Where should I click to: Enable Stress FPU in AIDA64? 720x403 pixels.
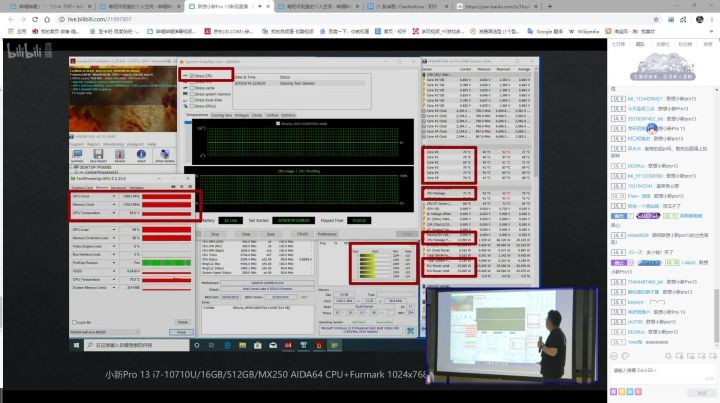[192, 82]
